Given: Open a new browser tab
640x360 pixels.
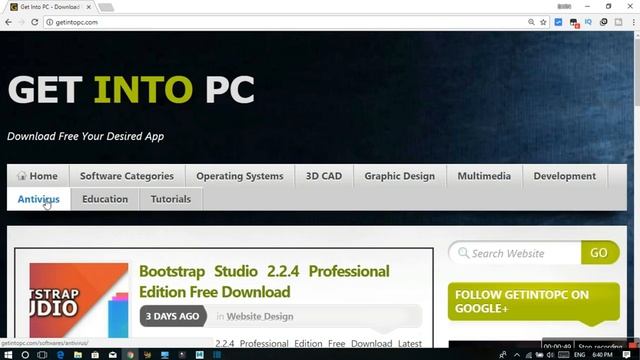Looking at the screenshot, I should [x=106, y=7].
